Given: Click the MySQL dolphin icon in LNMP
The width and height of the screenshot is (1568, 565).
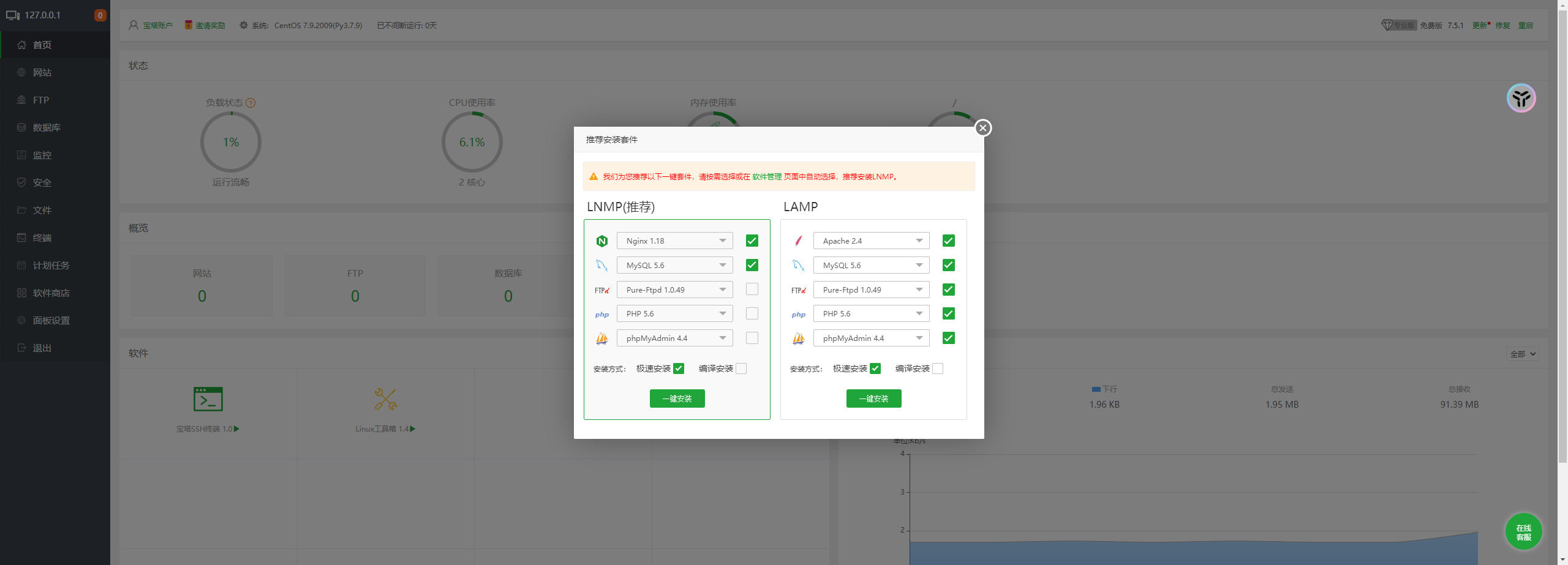Looking at the screenshot, I should [x=601, y=266].
